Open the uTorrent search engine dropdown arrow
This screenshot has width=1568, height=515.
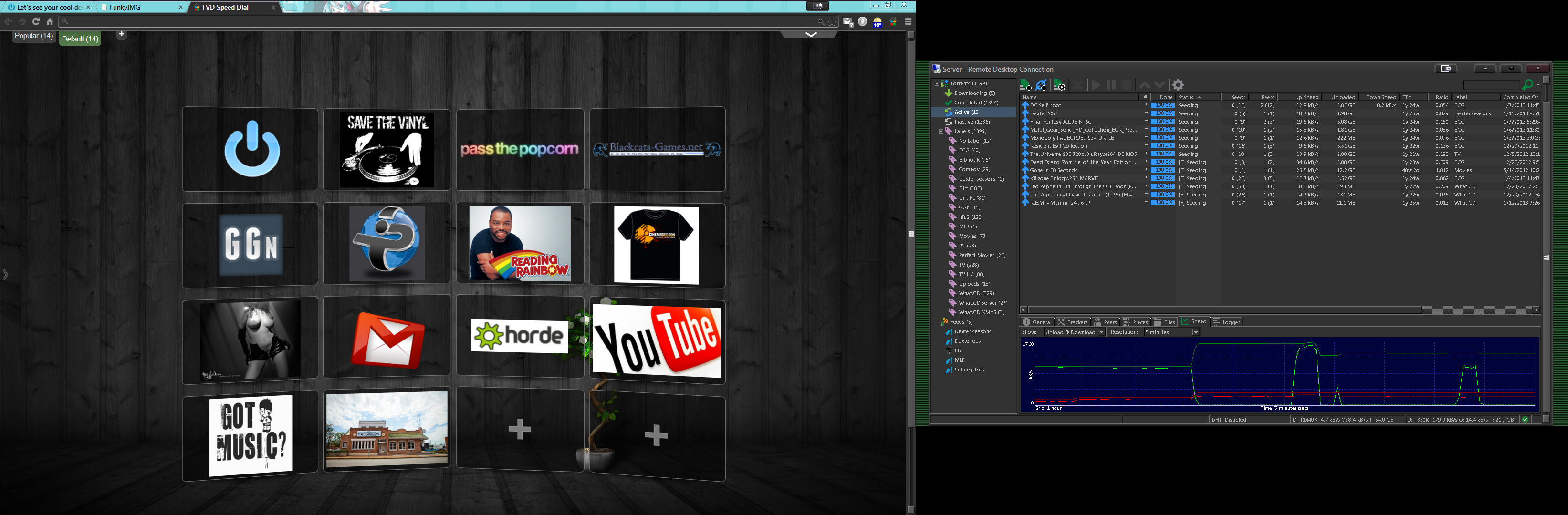click(x=1538, y=85)
